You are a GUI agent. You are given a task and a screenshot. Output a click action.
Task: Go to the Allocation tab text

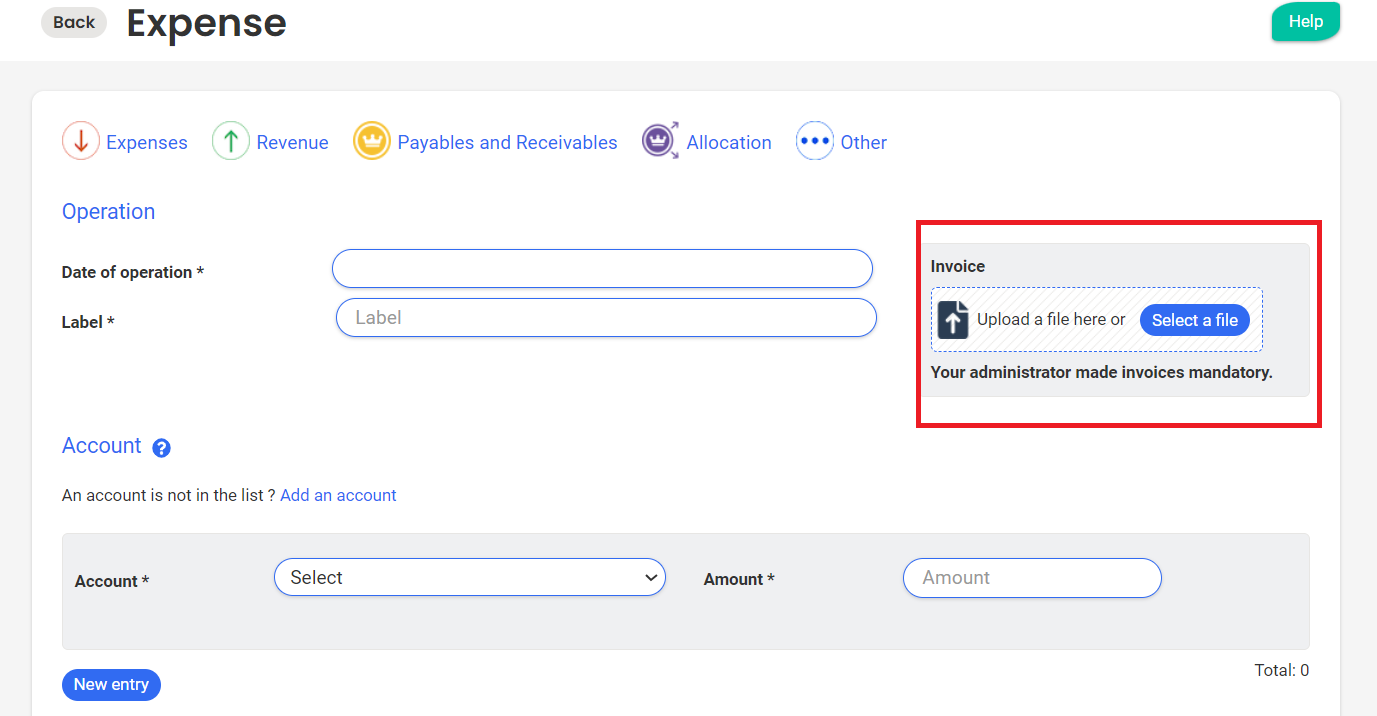(x=728, y=143)
